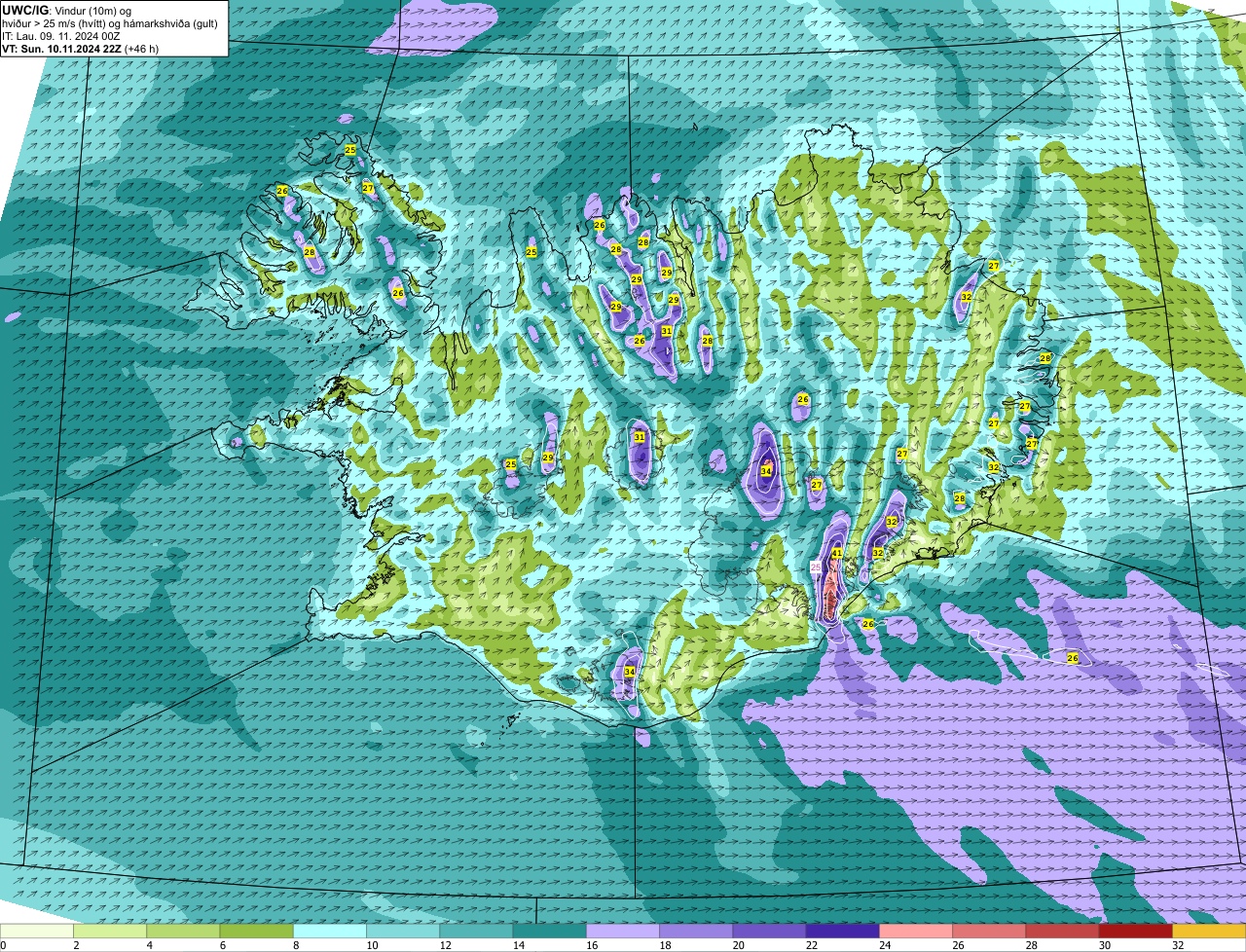
Task: Click the white 25 contour label beside 41
Action: [816, 567]
